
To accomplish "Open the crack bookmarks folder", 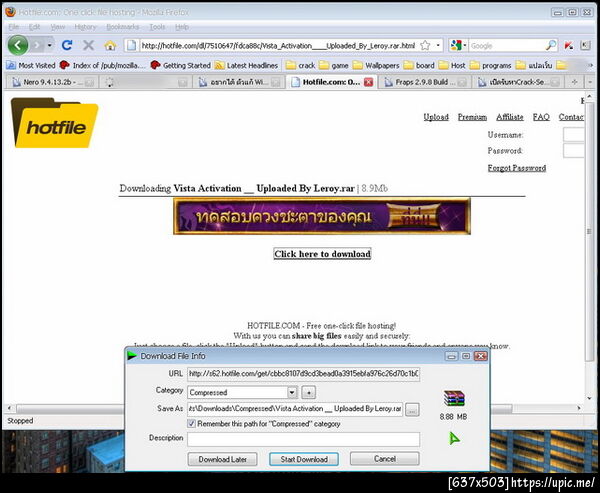I will point(301,65).
